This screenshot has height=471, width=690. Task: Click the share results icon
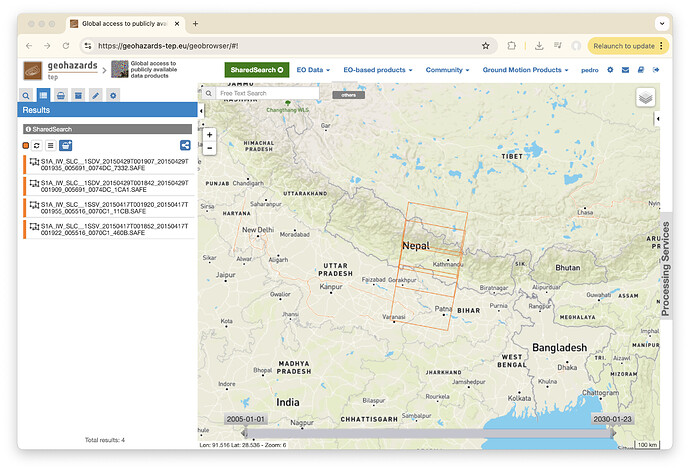[185, 145]
